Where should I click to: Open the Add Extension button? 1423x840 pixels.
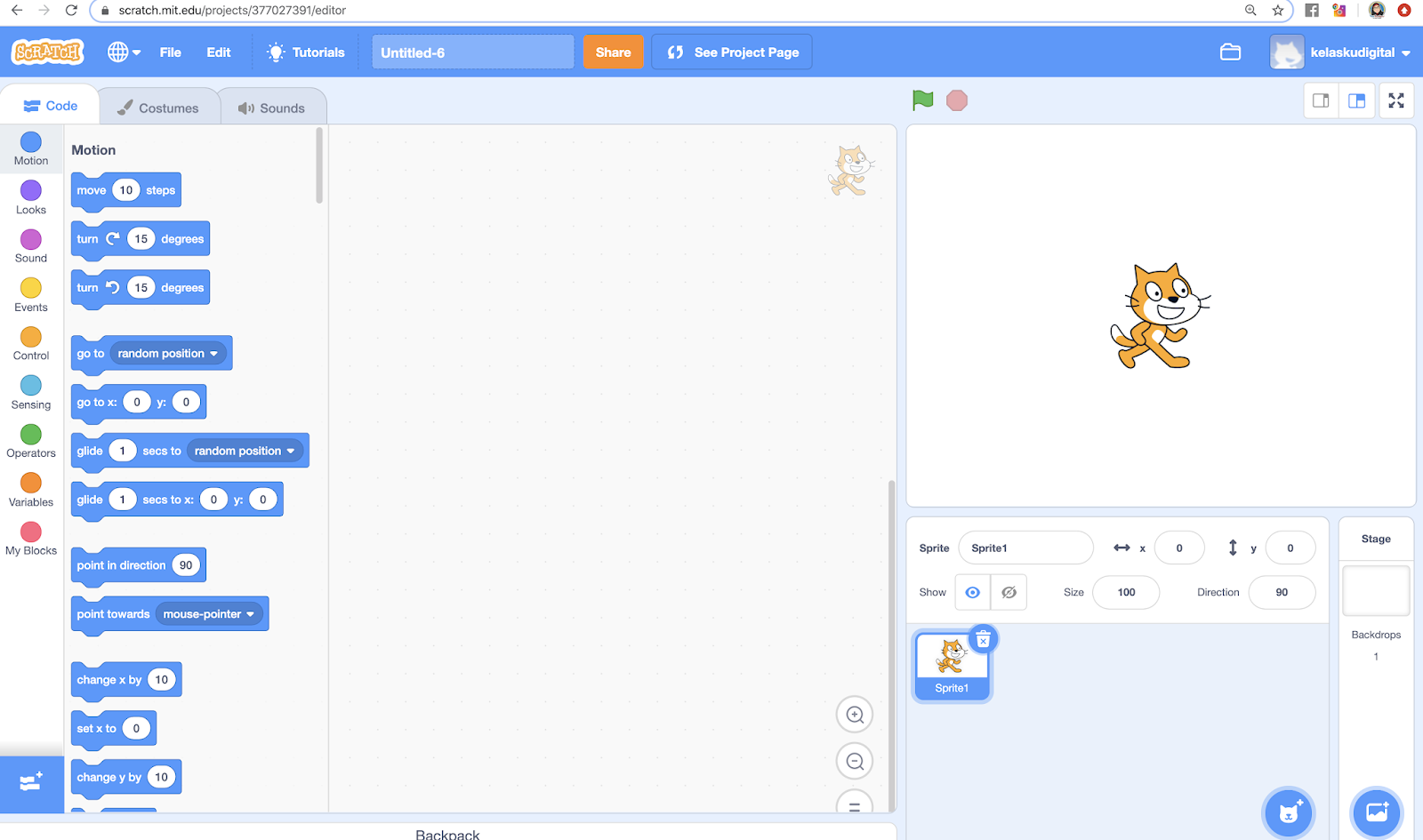(32, 784)
